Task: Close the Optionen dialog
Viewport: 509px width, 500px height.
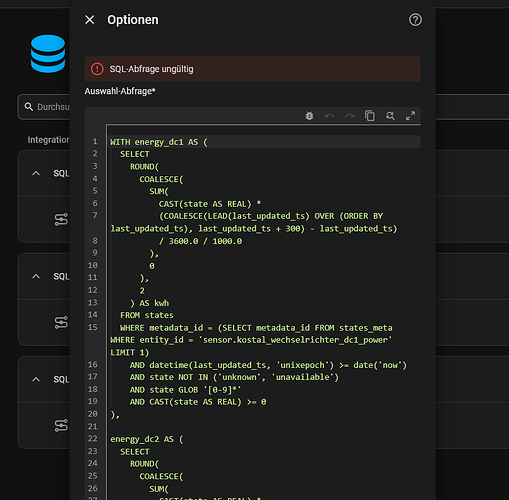Action: (90, 20)
